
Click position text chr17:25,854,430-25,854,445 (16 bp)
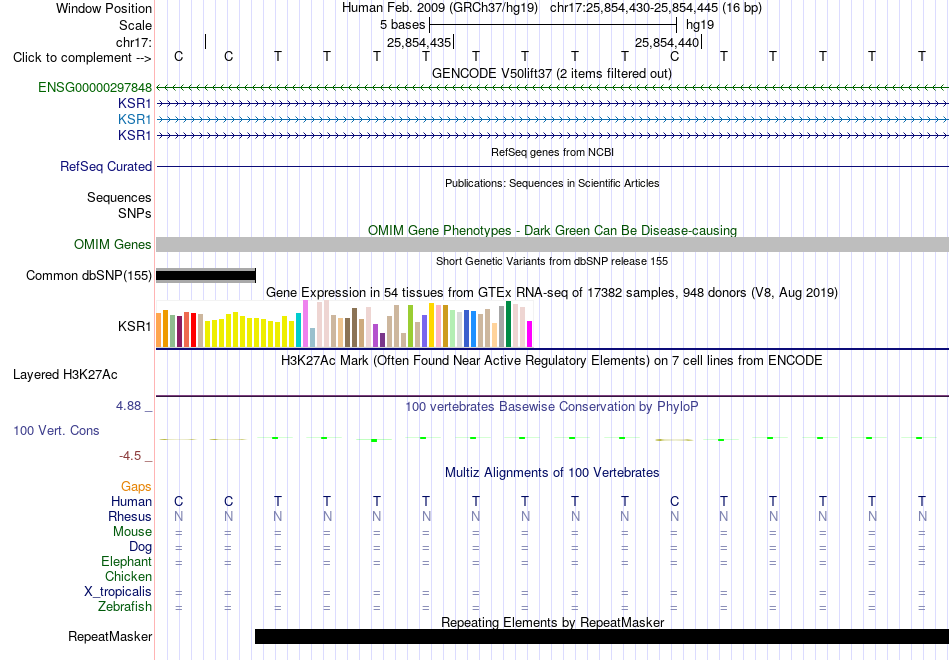tap(656, 8)
